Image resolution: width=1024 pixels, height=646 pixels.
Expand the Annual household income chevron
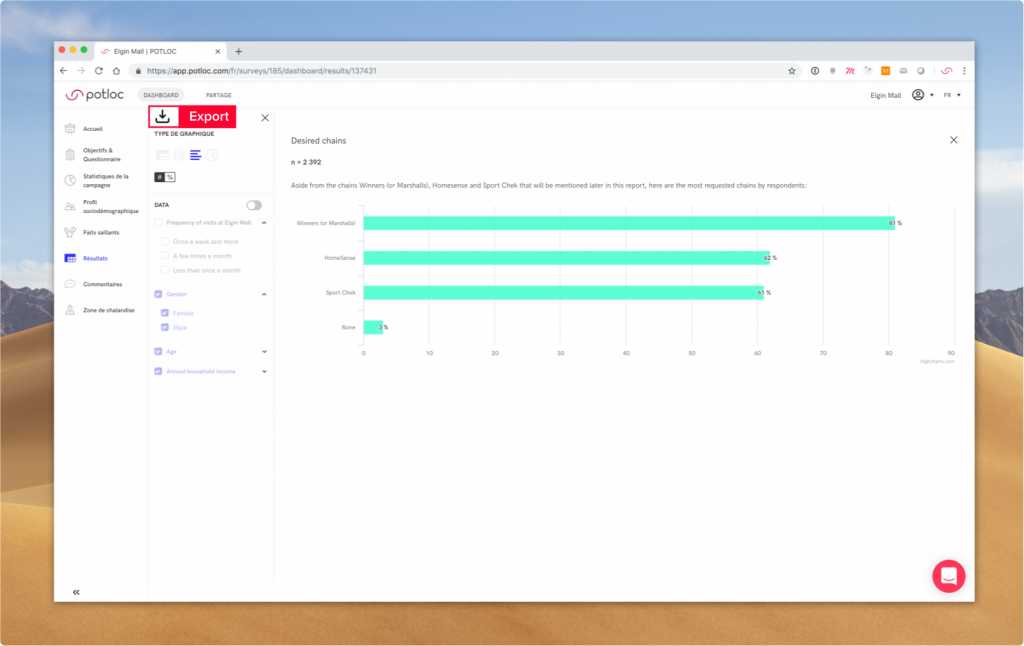[x=264, y=371]
